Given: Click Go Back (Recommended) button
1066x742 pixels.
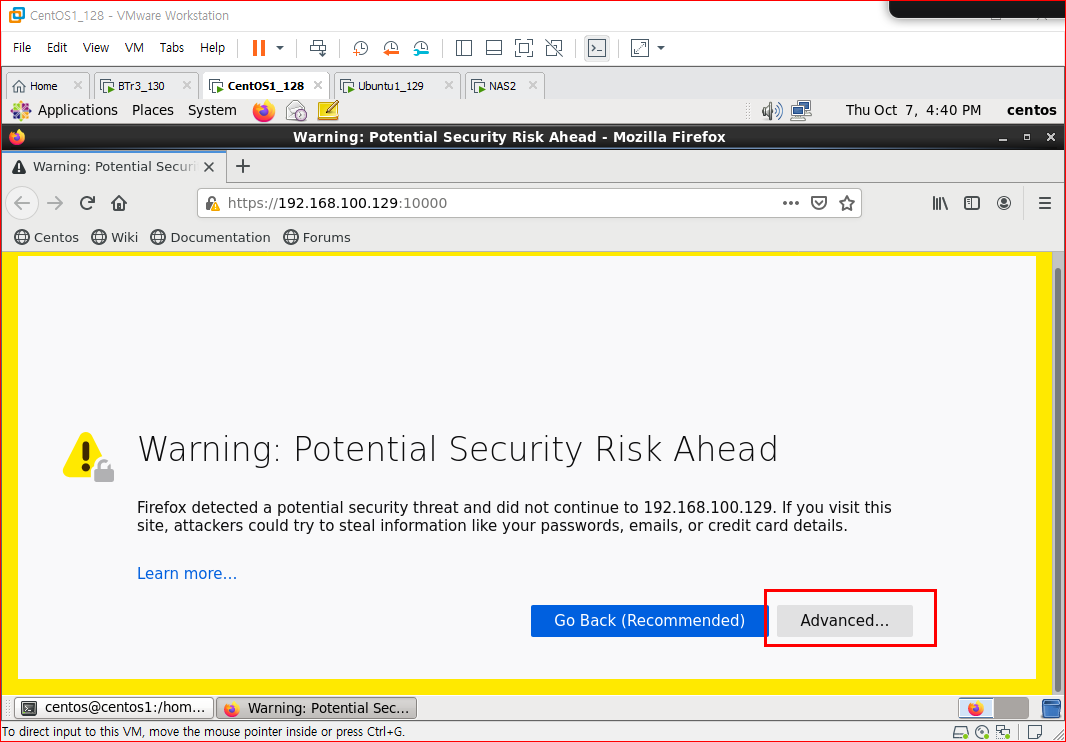Looking at the screenshot, I should click(649, 620).
